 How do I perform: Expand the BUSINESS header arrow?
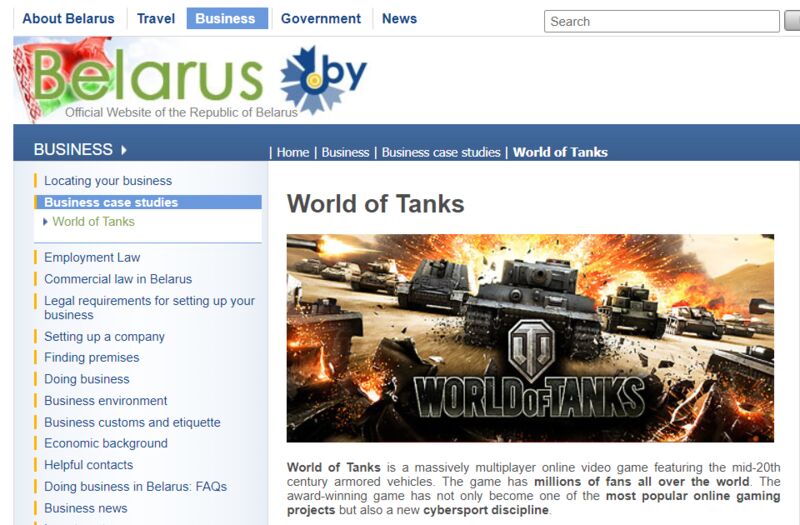[124, 150]
